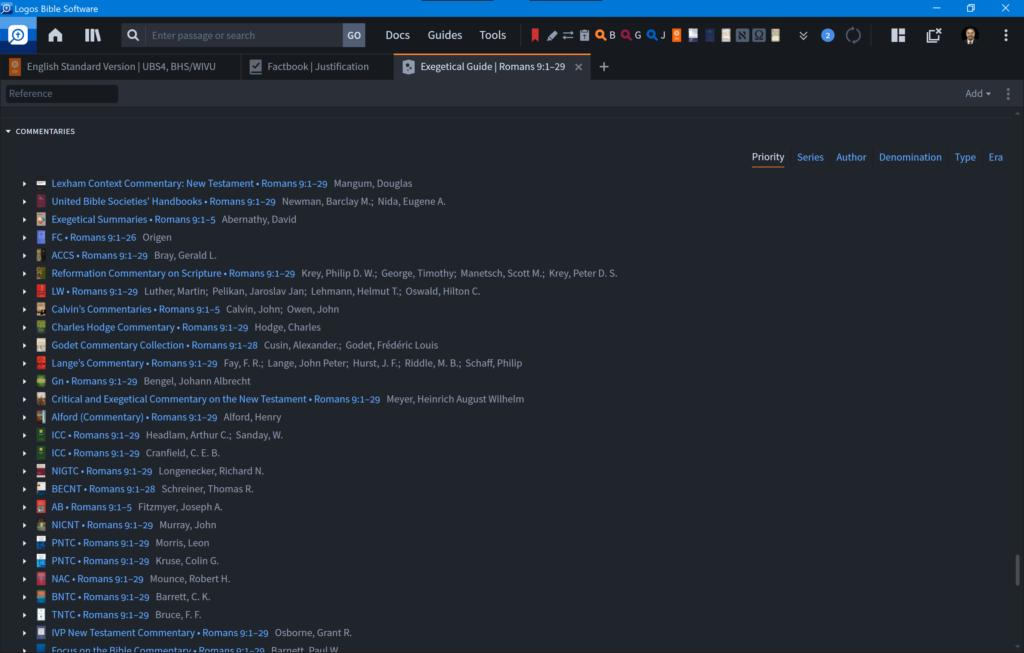Focus the passage or search box
Screen dimensions: 1024x653
point(244,35)
